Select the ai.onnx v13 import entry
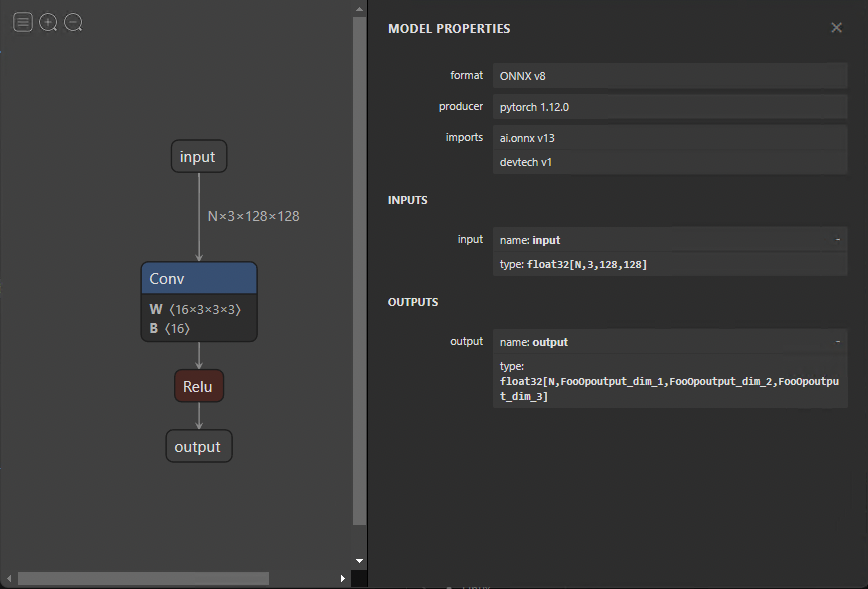 670,138
